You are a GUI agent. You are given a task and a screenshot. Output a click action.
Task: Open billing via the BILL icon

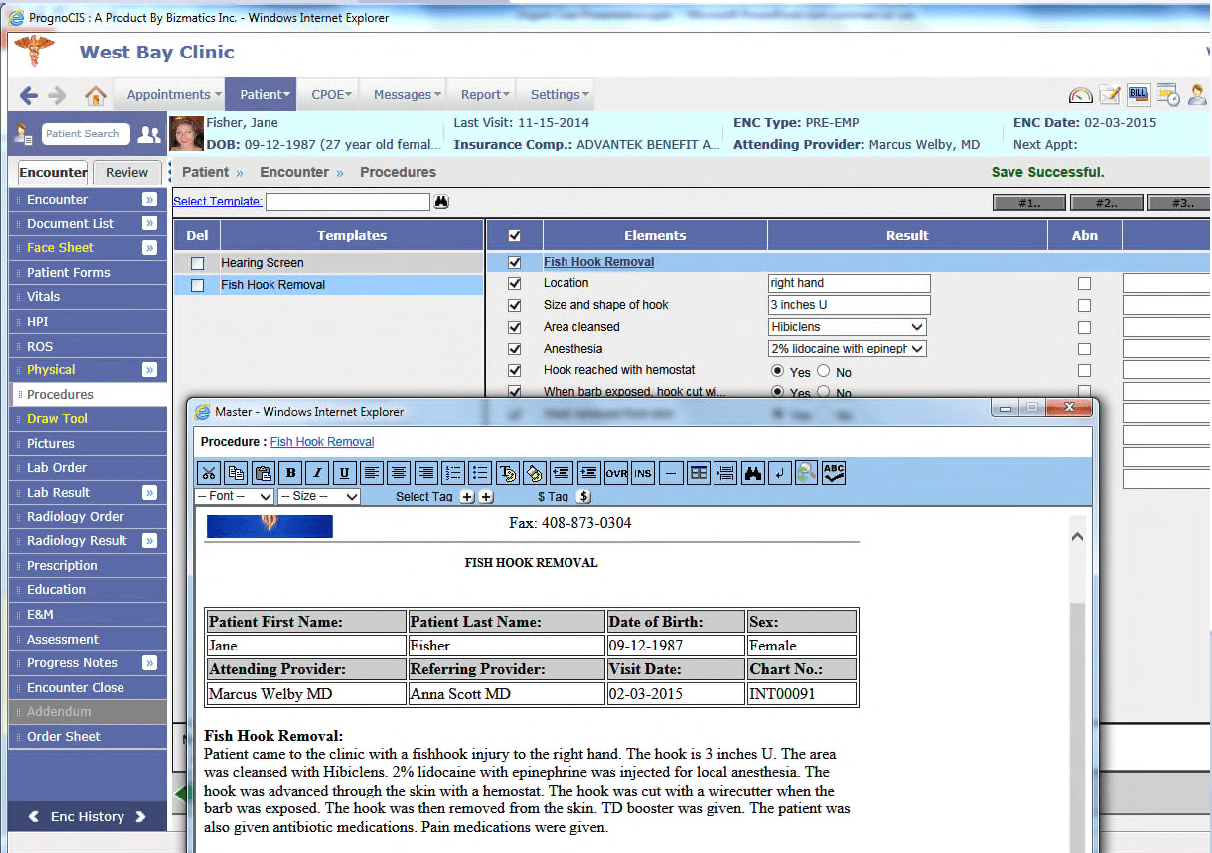(1138, 93)
